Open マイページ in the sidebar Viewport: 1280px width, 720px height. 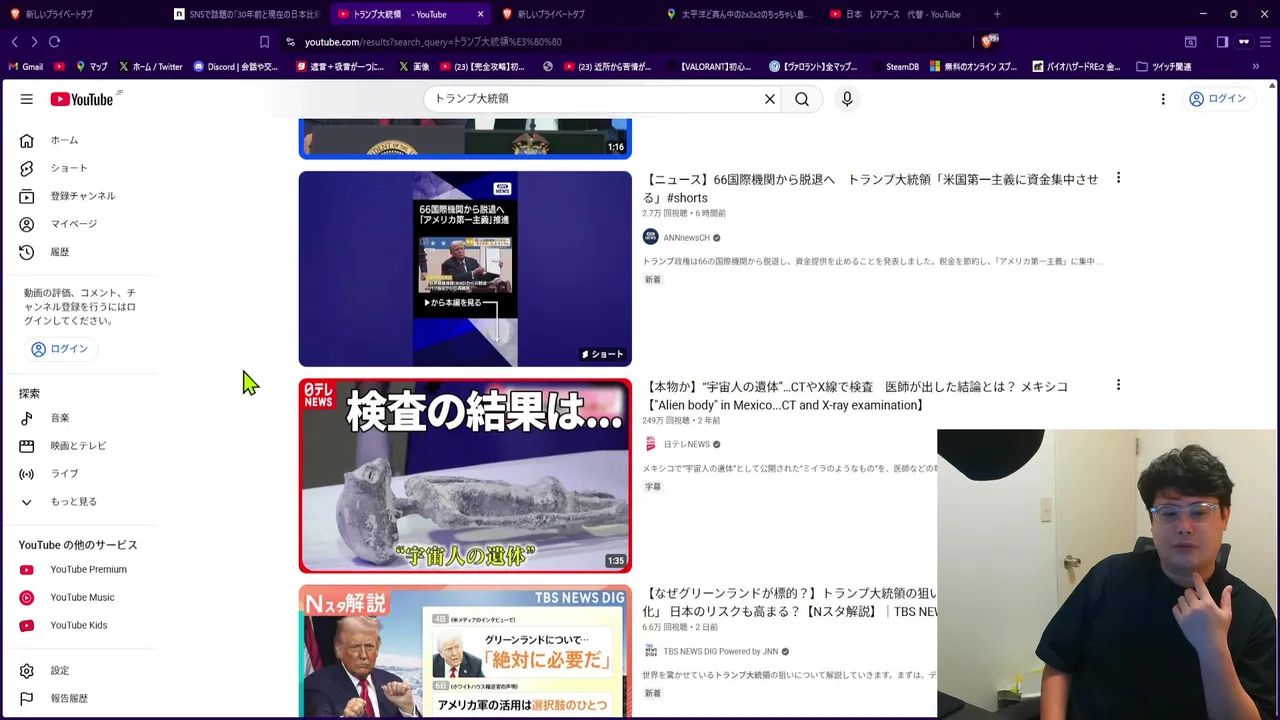[73, 224]
